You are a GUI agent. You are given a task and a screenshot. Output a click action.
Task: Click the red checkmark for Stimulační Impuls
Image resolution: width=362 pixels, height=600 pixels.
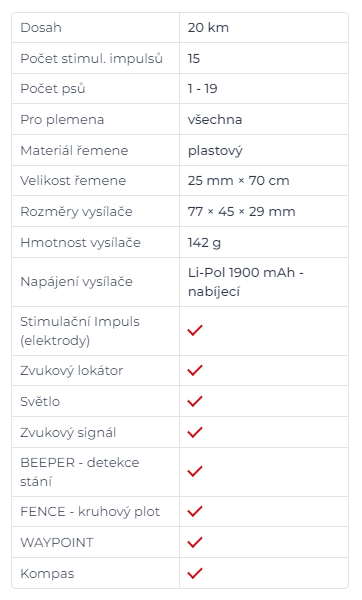point(195,331)
